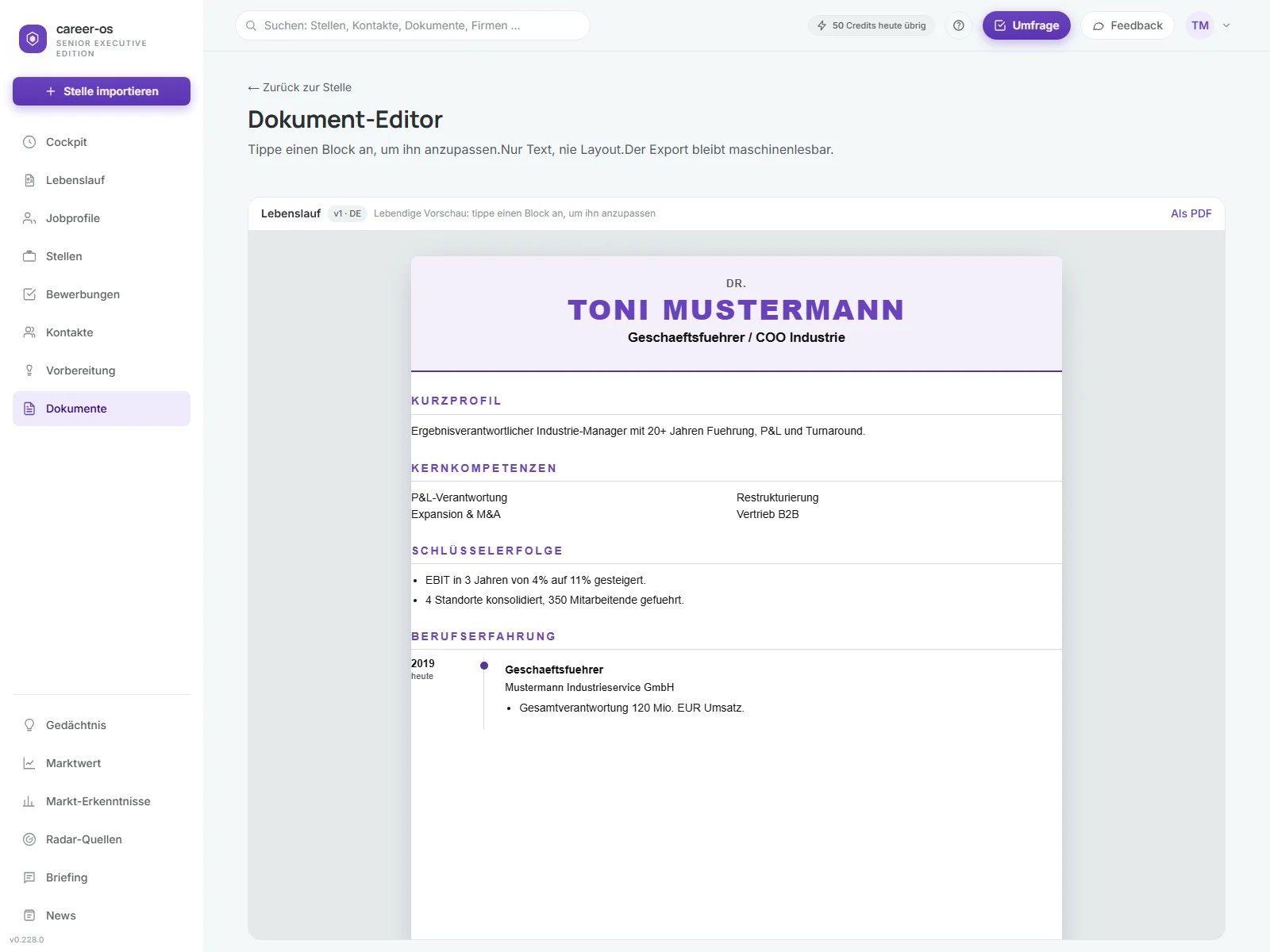This screenshot has width=1270, height=952.
Task: Edit the P&L-Verantwortung competency
Action: (x=459, y=497)
